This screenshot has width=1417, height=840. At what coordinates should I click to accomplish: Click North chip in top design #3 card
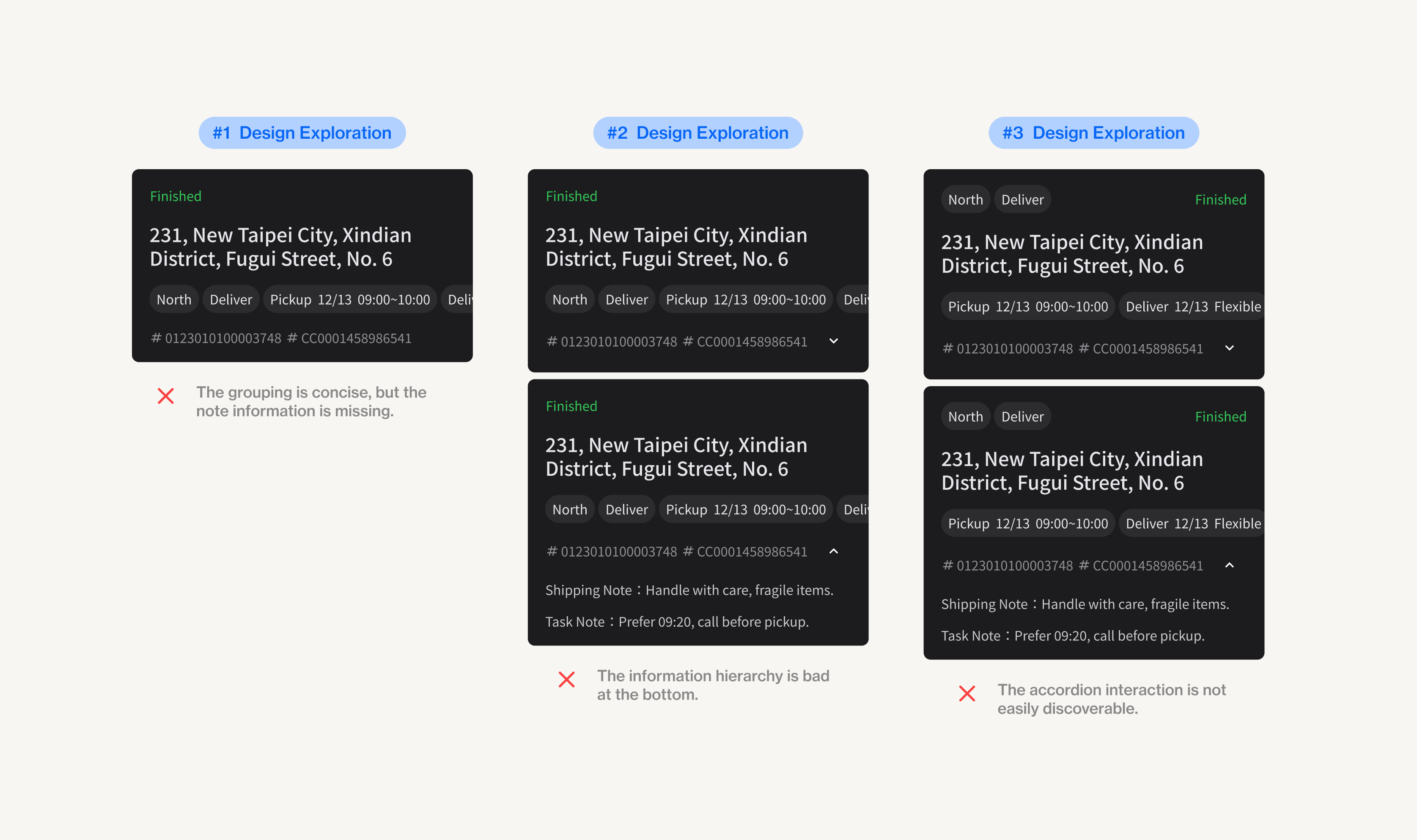[965, 200]
